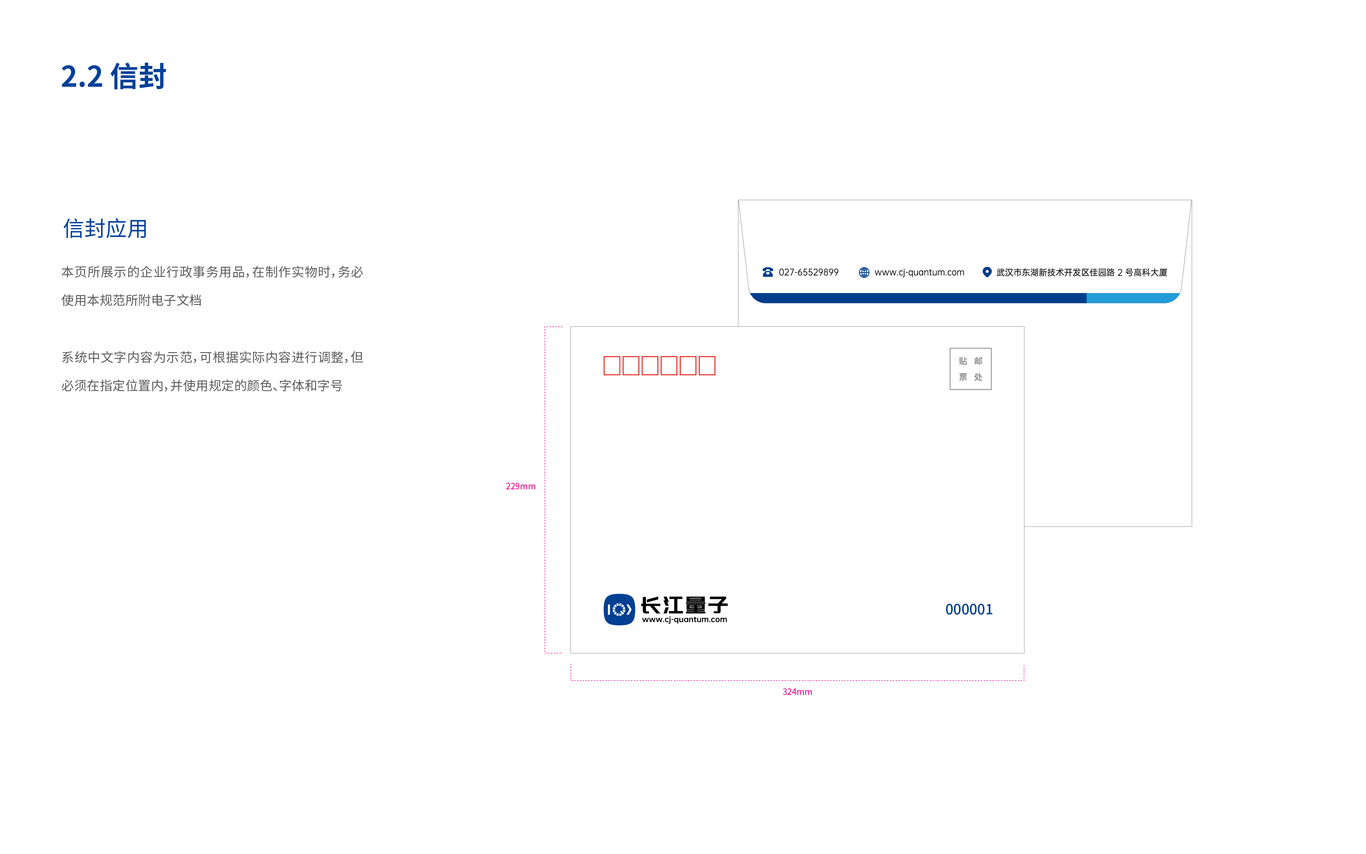Select the 长江量子 wordmark text
1366x854 pixels.
[684, 605]
